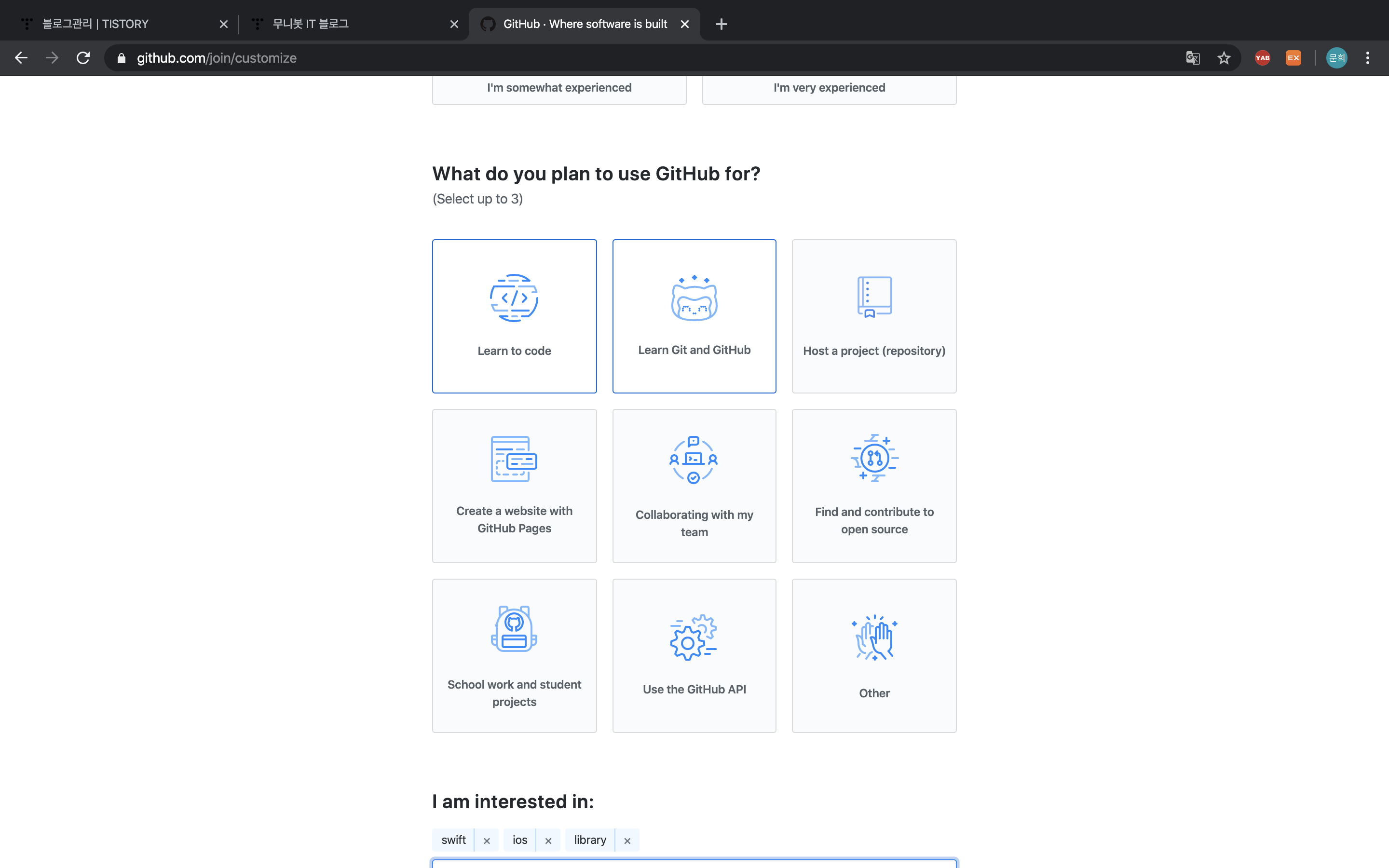Click the ios tag label

pos(520,840)
